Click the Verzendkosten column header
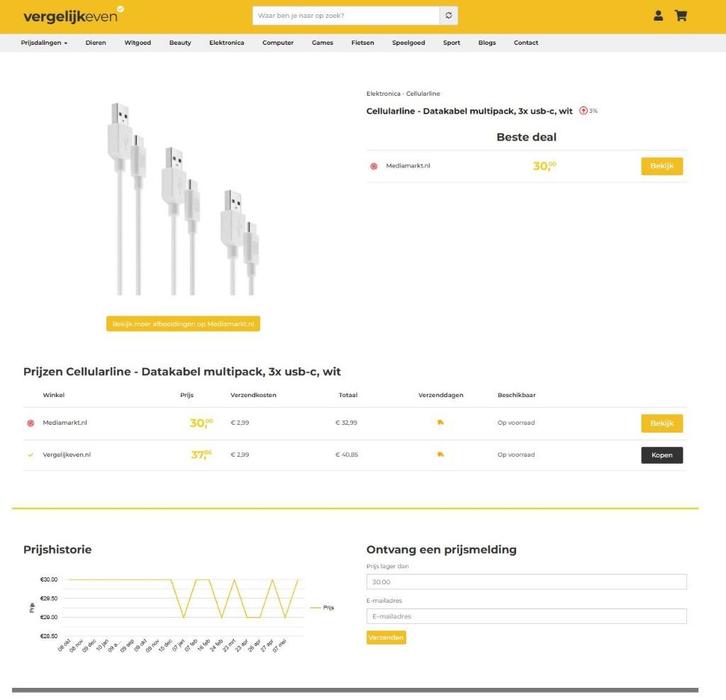Viewport: 726px width, 700px height. point(253,395)
